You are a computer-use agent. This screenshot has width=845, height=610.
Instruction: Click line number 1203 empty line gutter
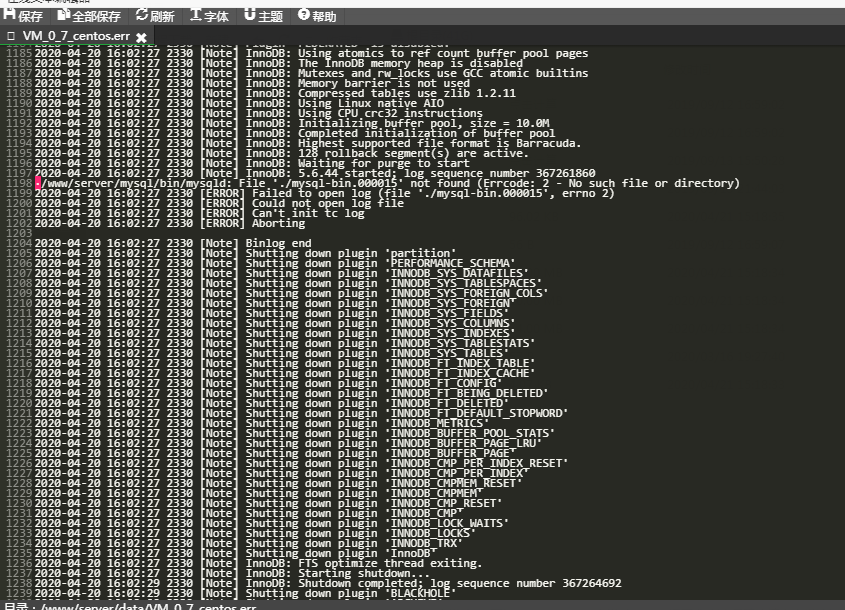click(19, 233)
